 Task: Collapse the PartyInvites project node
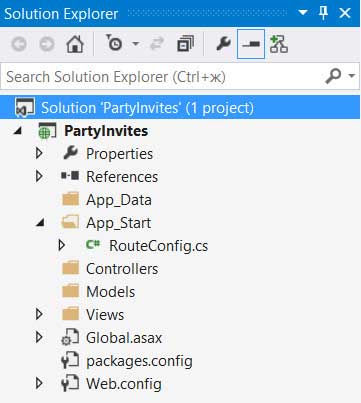tap(18, 131)
